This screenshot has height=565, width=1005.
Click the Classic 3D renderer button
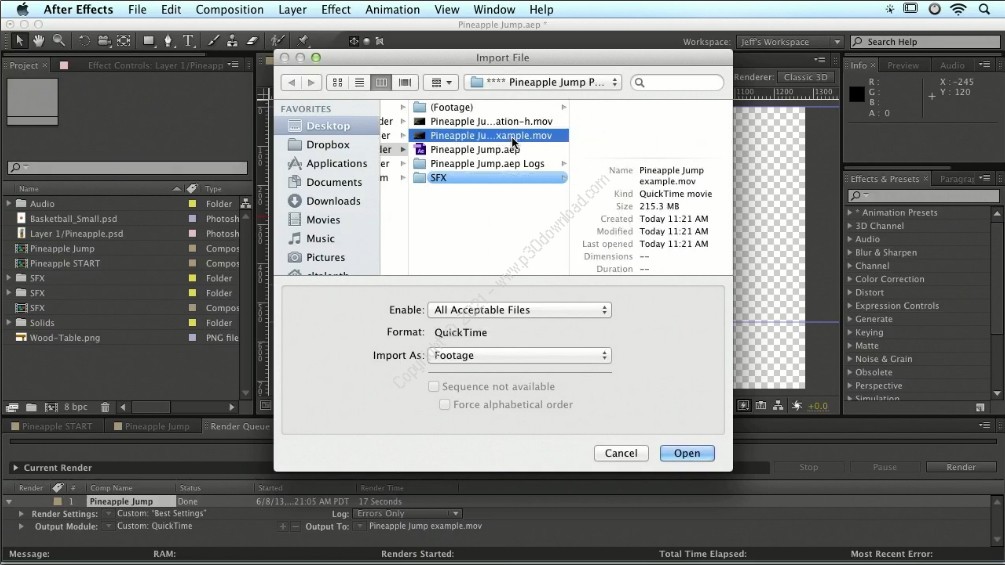click(x=806, y=77)
